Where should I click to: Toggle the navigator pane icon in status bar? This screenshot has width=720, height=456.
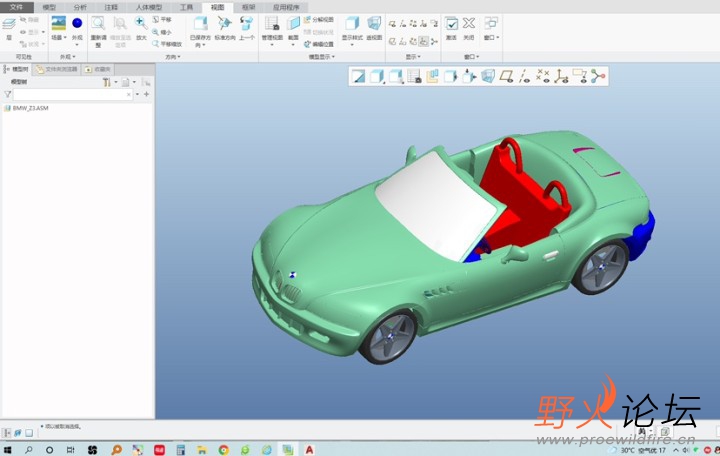[7, 433]
